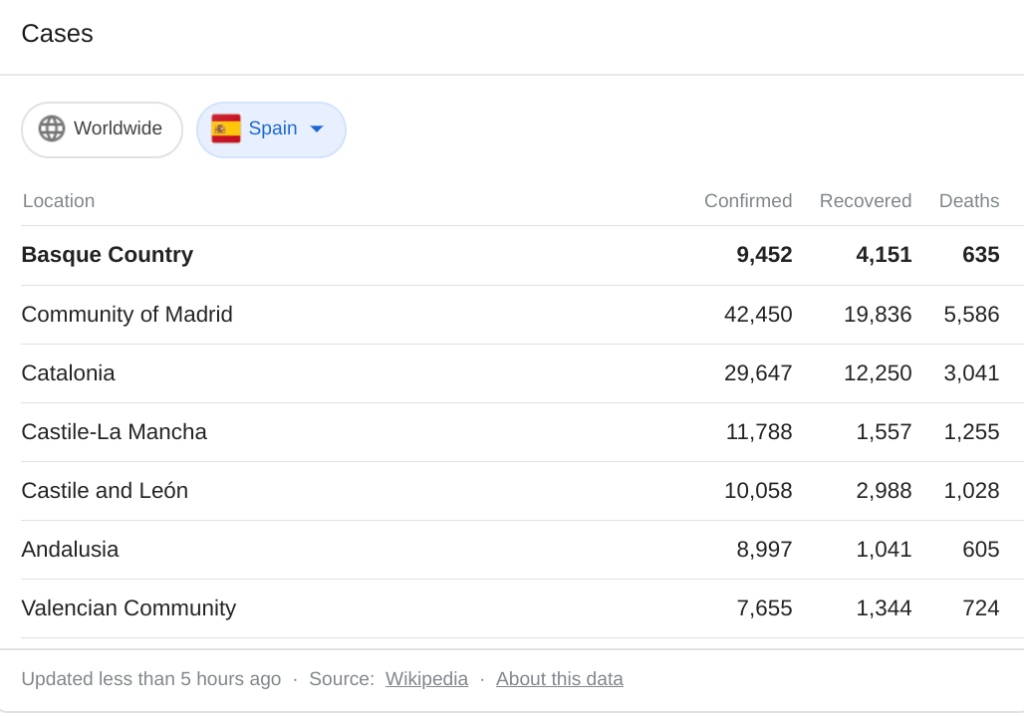Select the Catalonia row

click(68, 373)
